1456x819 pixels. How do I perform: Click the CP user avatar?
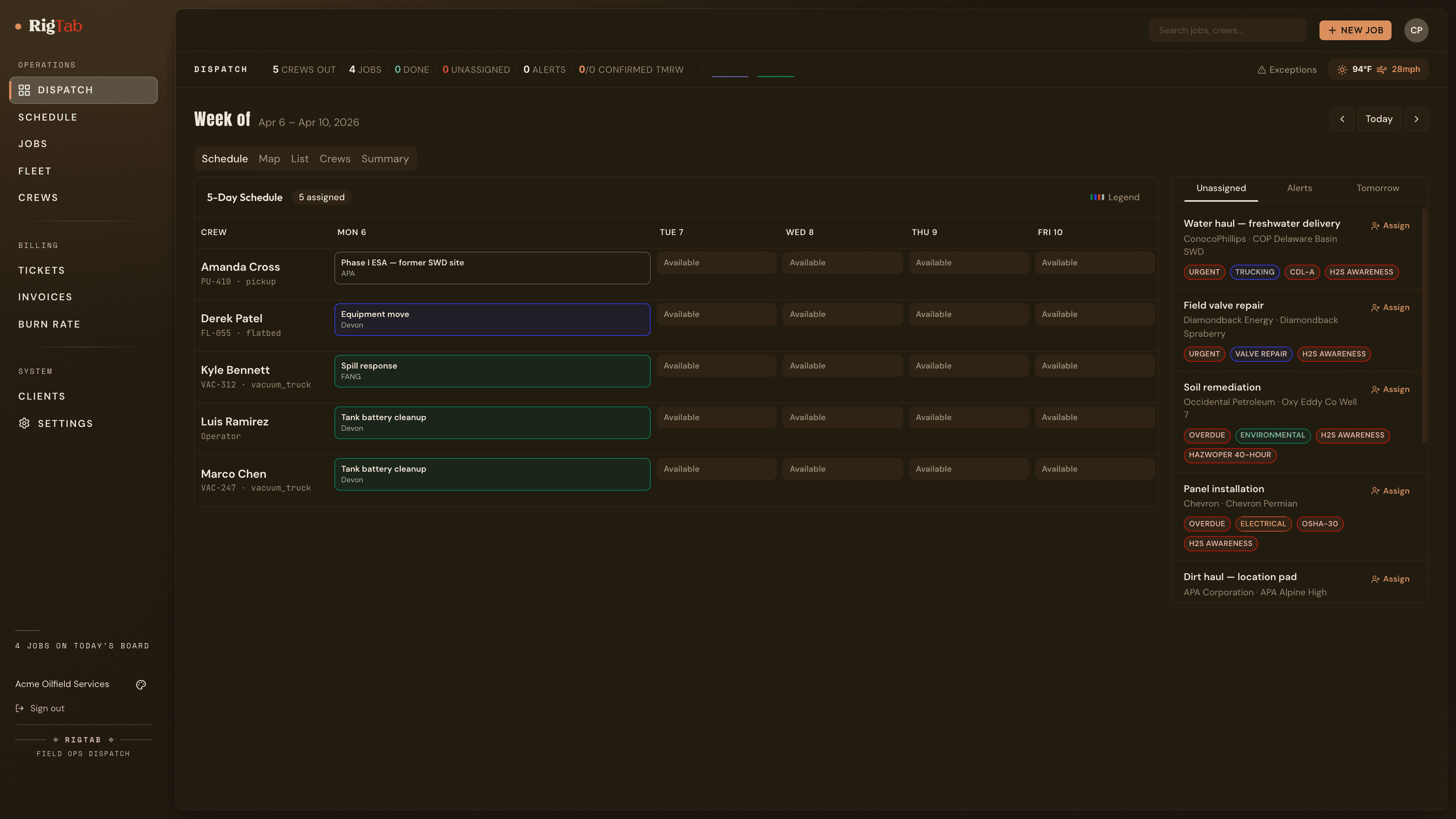click(1416, 30)
